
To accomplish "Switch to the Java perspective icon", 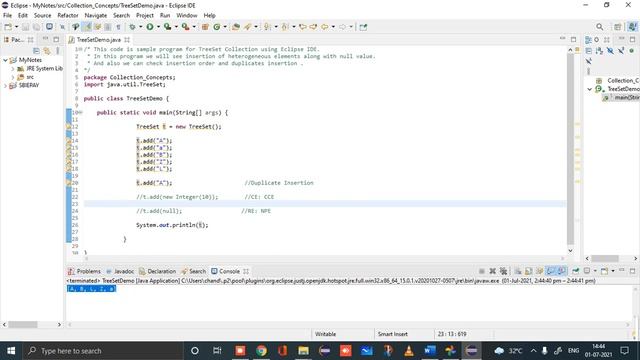I will pos(632,27).
